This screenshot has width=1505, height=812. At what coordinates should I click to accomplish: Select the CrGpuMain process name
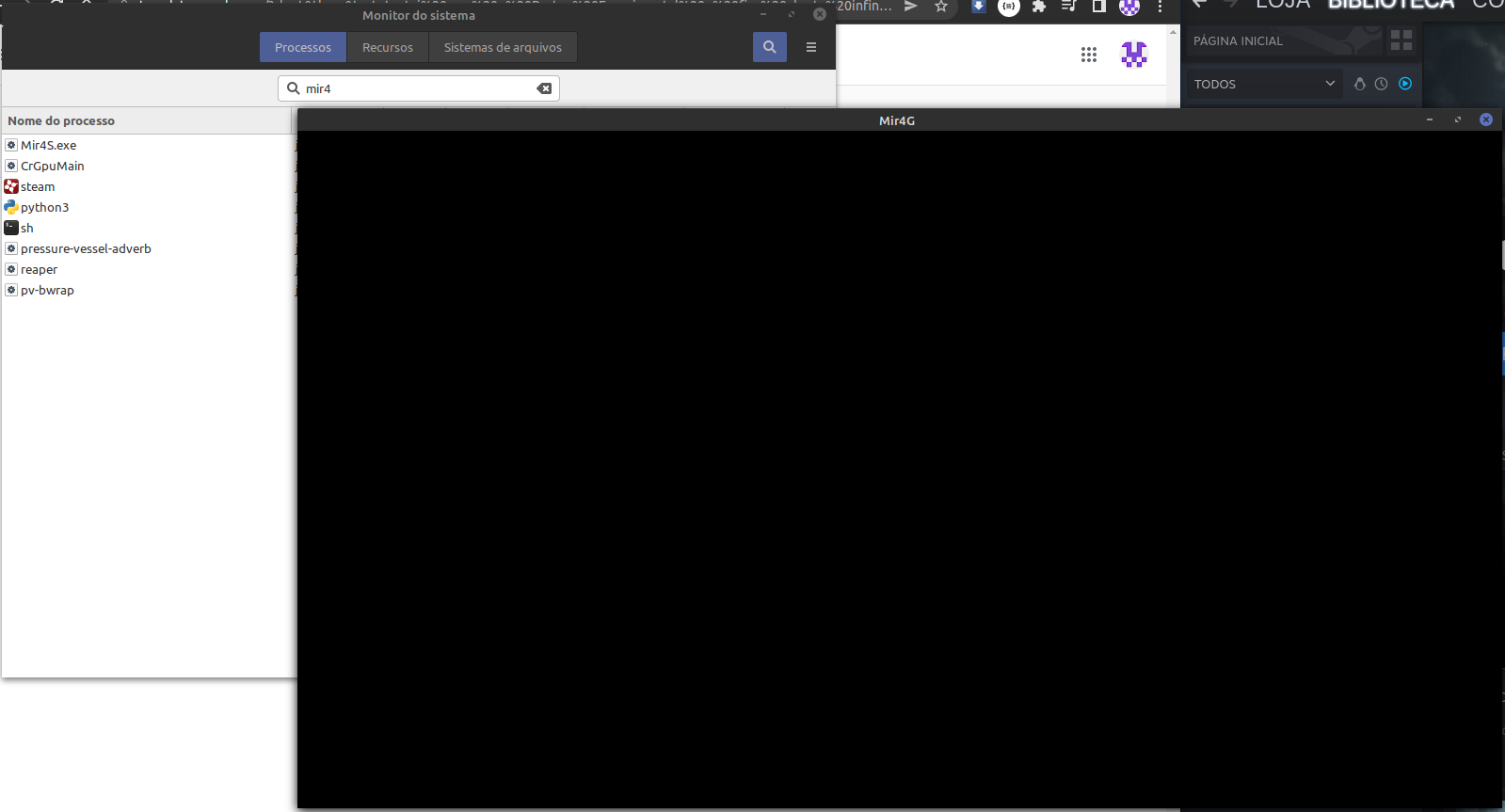click(x=53, y=166)
